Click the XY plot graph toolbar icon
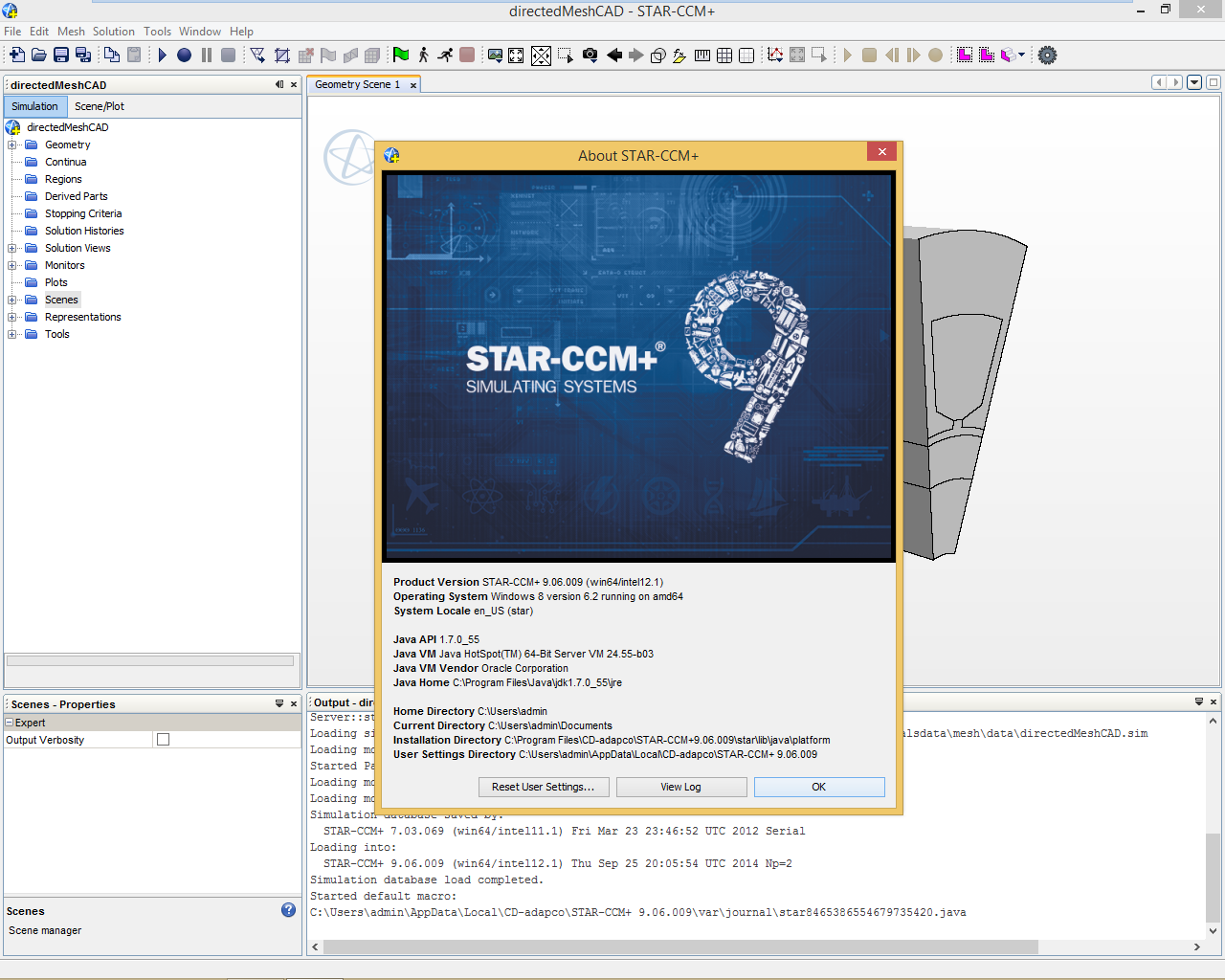The width and height of the screenshot is (1225, 980). [x=775, y=56]
